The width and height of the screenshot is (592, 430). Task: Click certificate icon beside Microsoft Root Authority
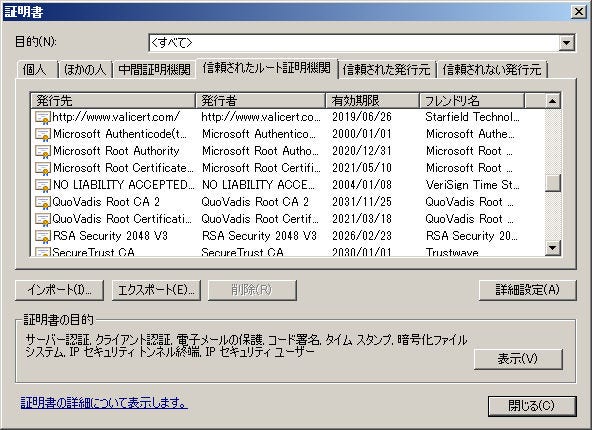click(43, 151)
